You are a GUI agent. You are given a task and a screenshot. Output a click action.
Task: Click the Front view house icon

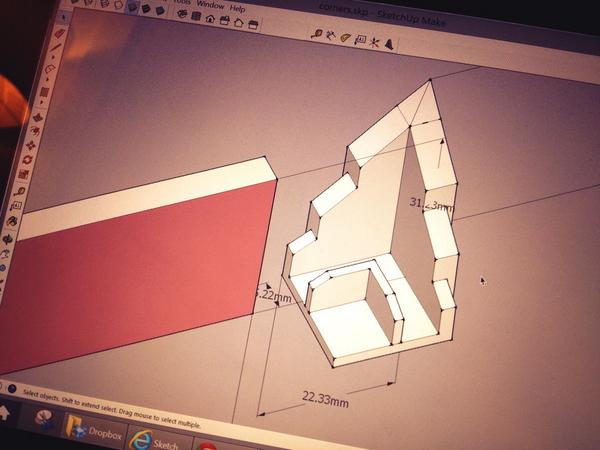pyautogui.click(x=210, y=18)
